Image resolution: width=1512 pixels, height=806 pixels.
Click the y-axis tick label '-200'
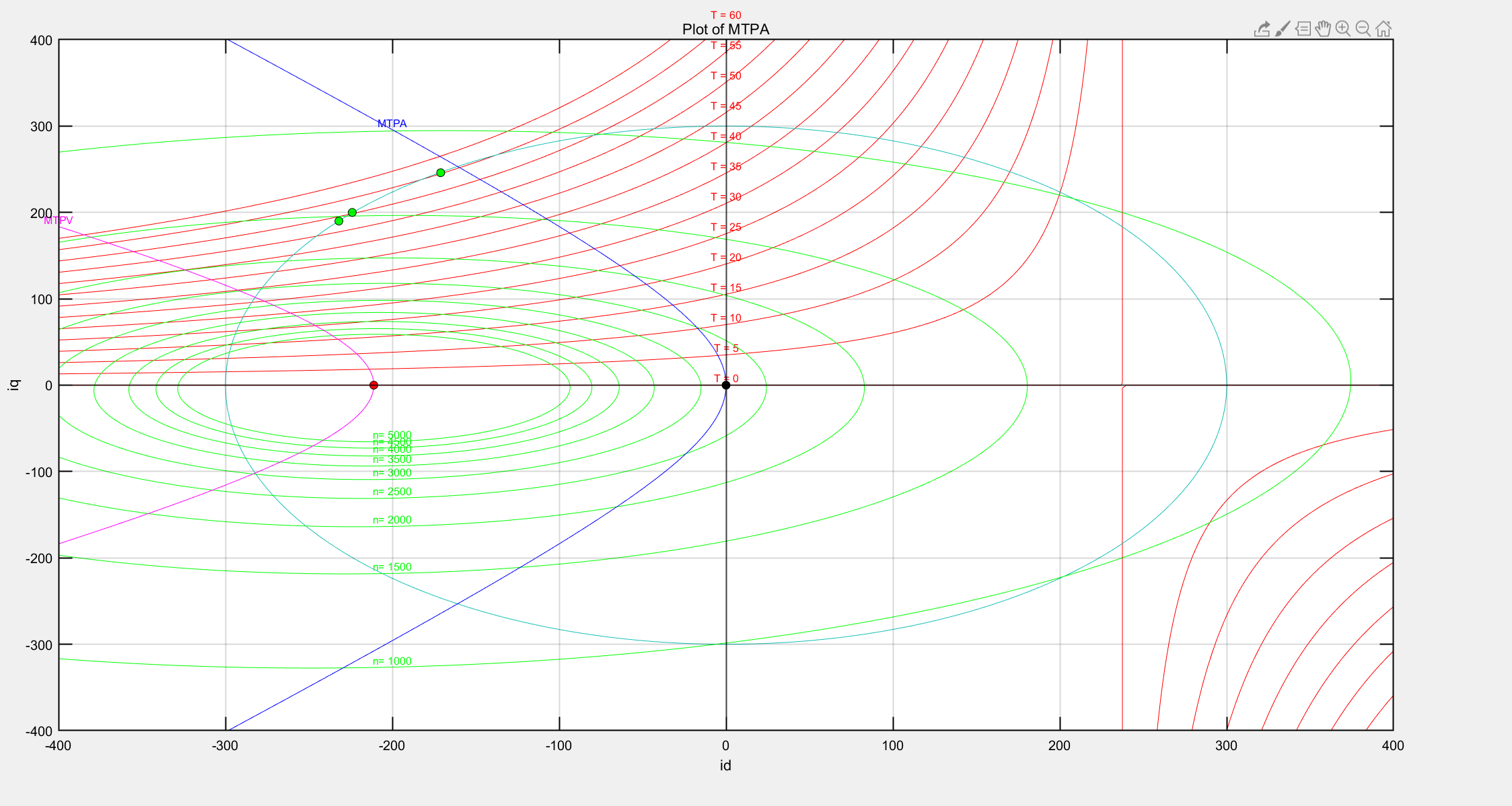39,559
